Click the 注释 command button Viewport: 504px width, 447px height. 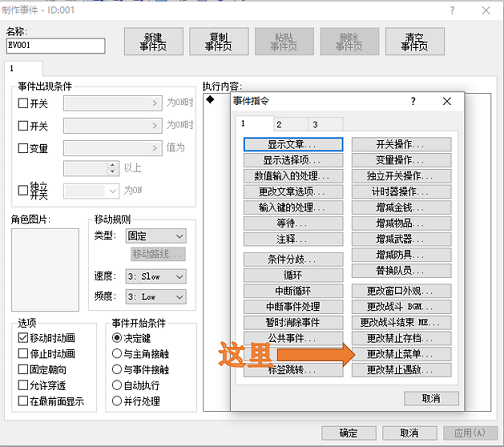[293, 239]
